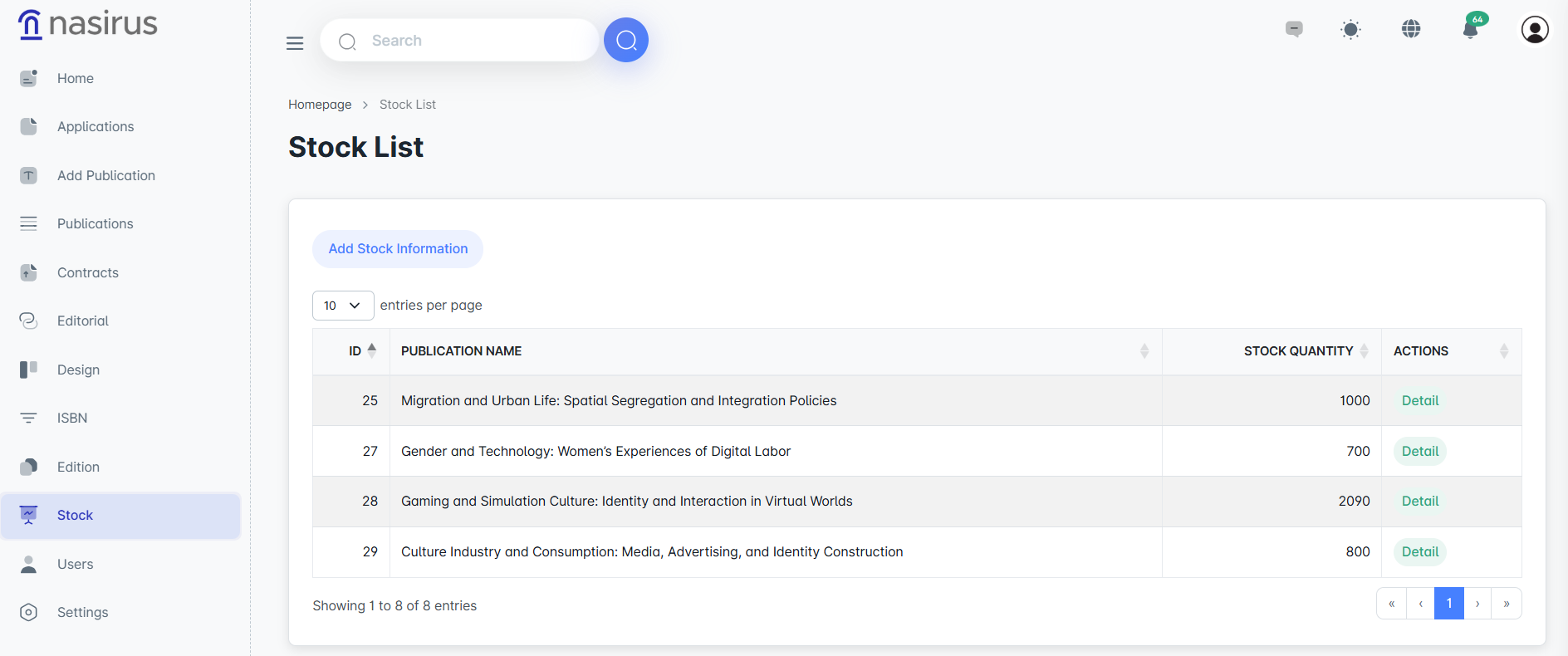Open the user profile avatar

(x=1534, y=30)
